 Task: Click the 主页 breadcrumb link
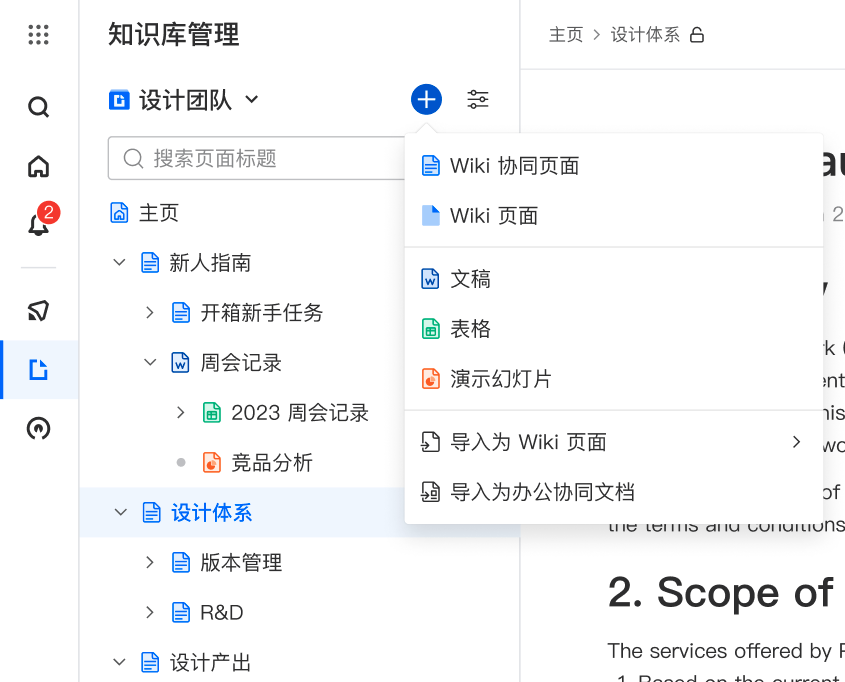(566, 35)
